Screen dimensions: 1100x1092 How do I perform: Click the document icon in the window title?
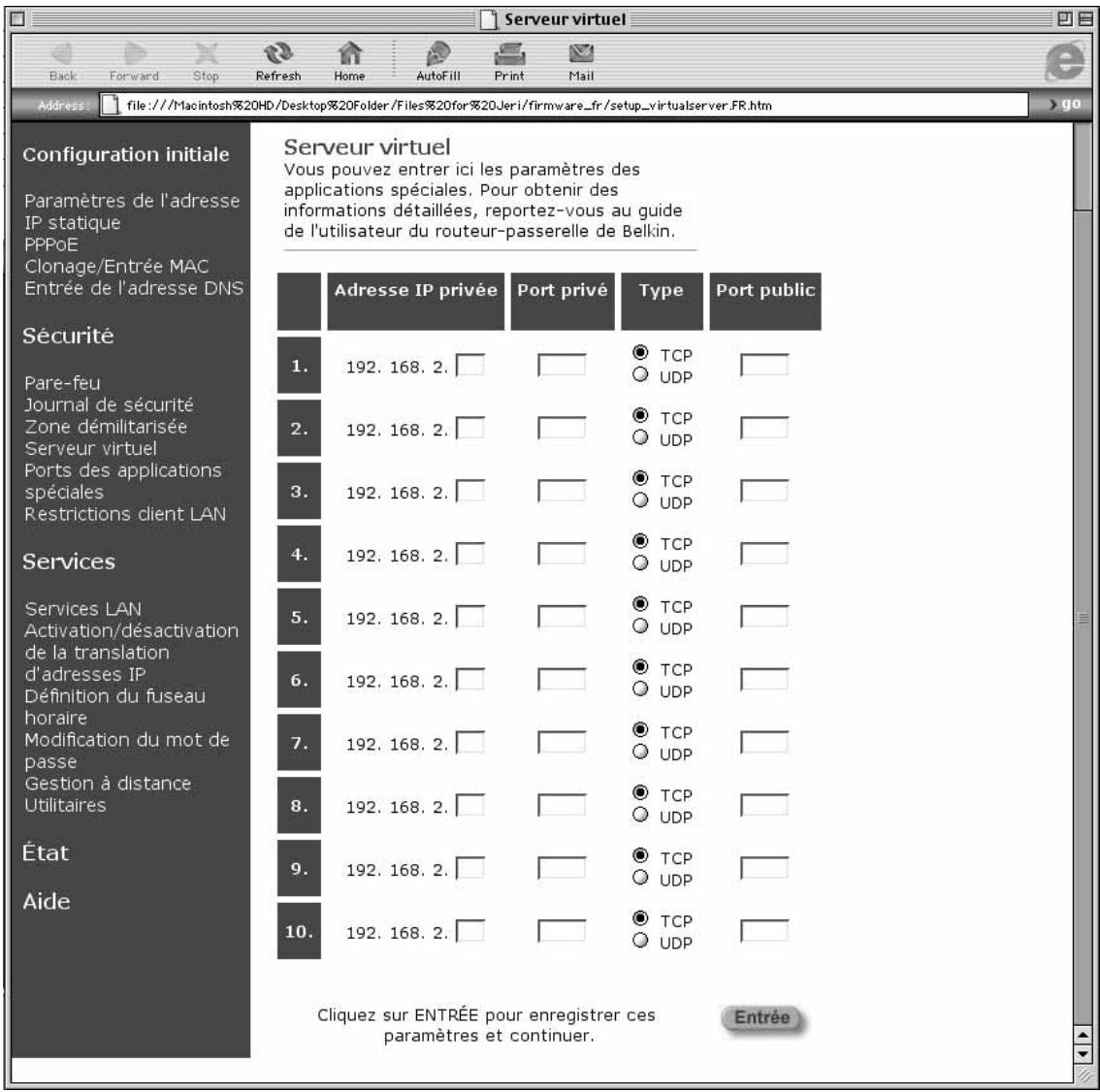[489, 19]
